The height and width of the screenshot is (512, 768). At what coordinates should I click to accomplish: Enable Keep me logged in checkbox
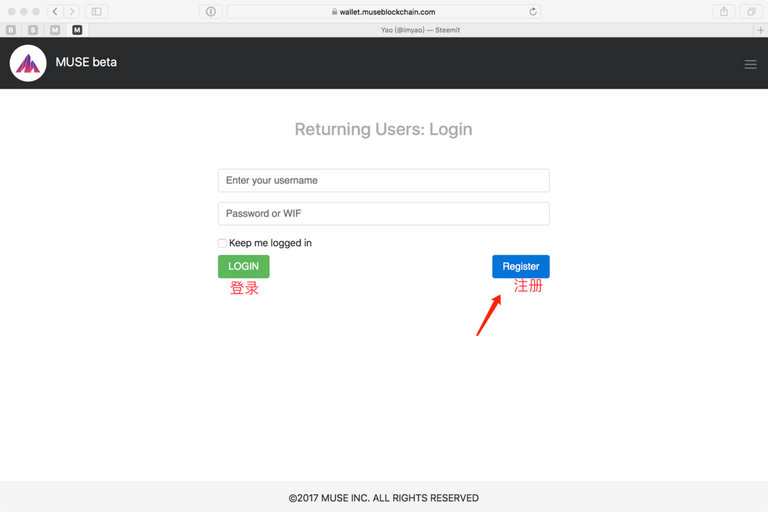222,243
